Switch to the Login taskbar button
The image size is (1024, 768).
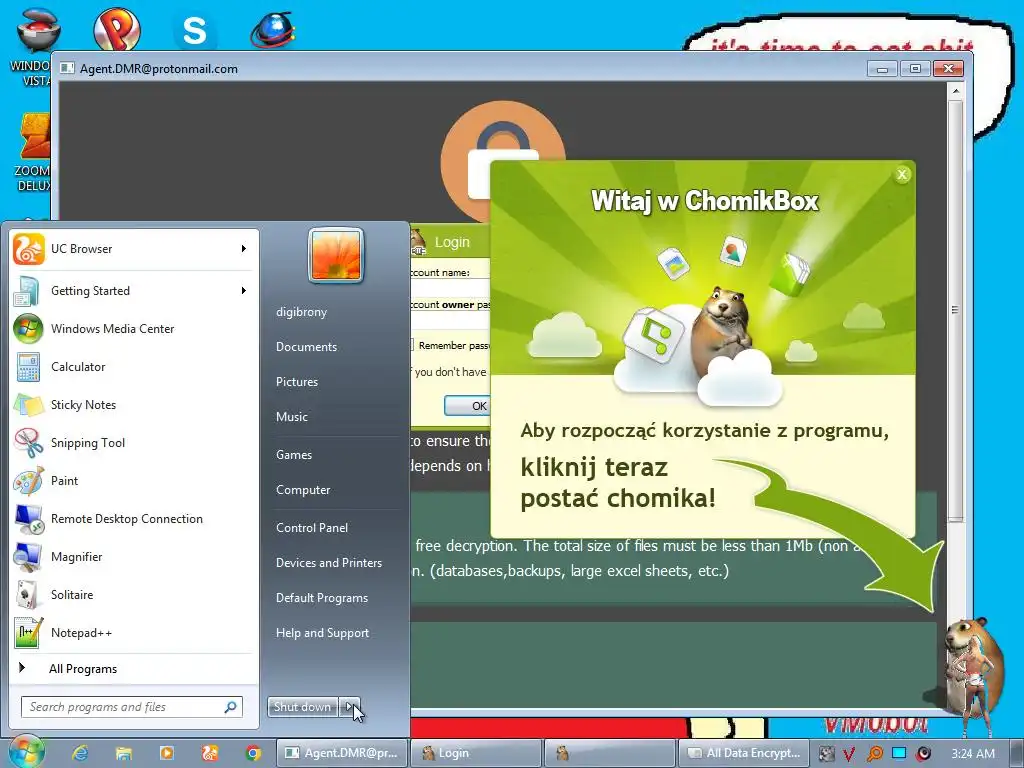tap(477, 753)
